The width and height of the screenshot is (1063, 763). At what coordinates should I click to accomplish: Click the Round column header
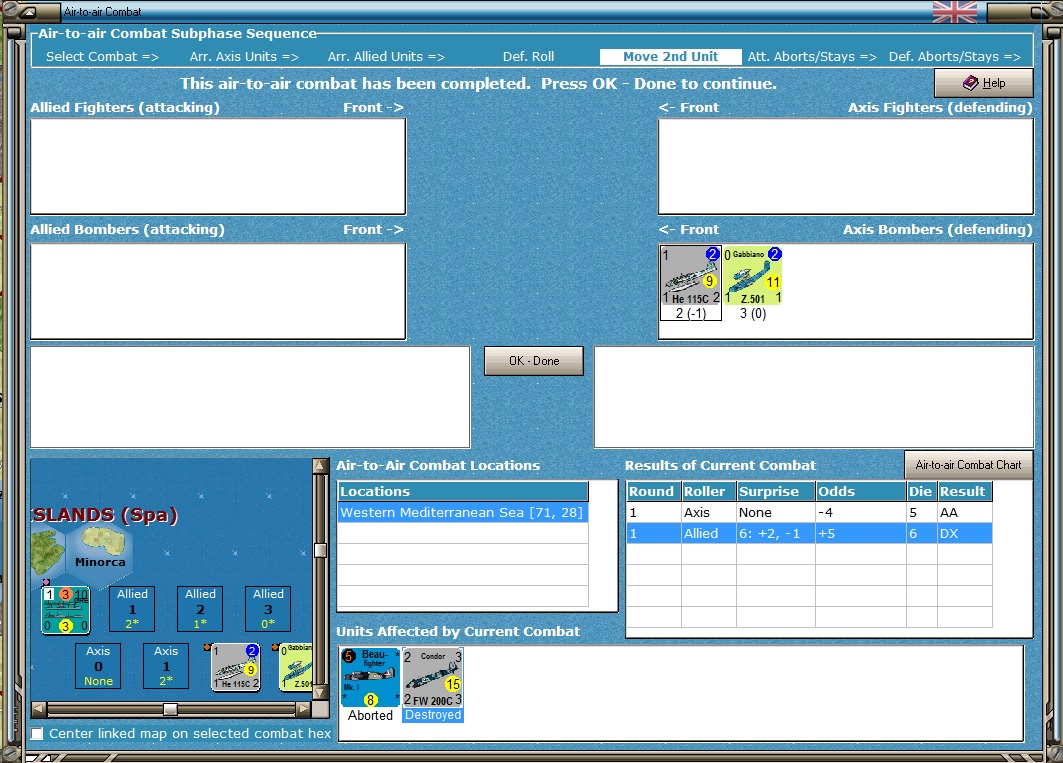[654, 491]
